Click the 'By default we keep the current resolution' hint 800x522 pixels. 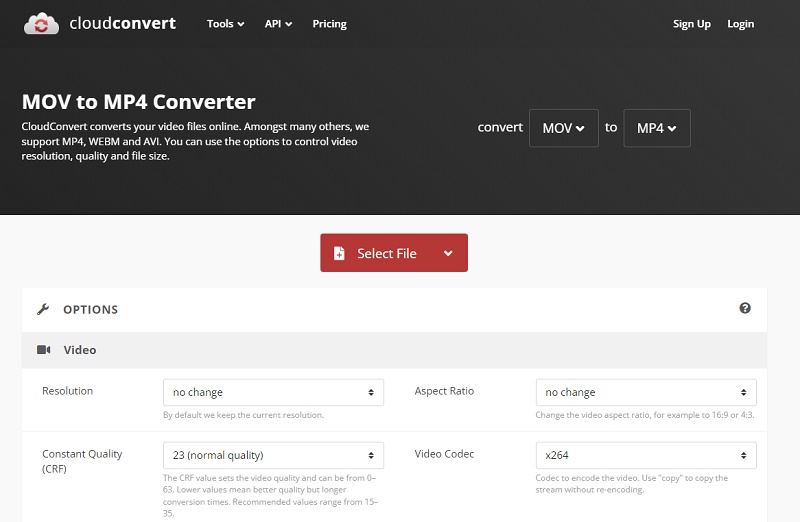243,415
